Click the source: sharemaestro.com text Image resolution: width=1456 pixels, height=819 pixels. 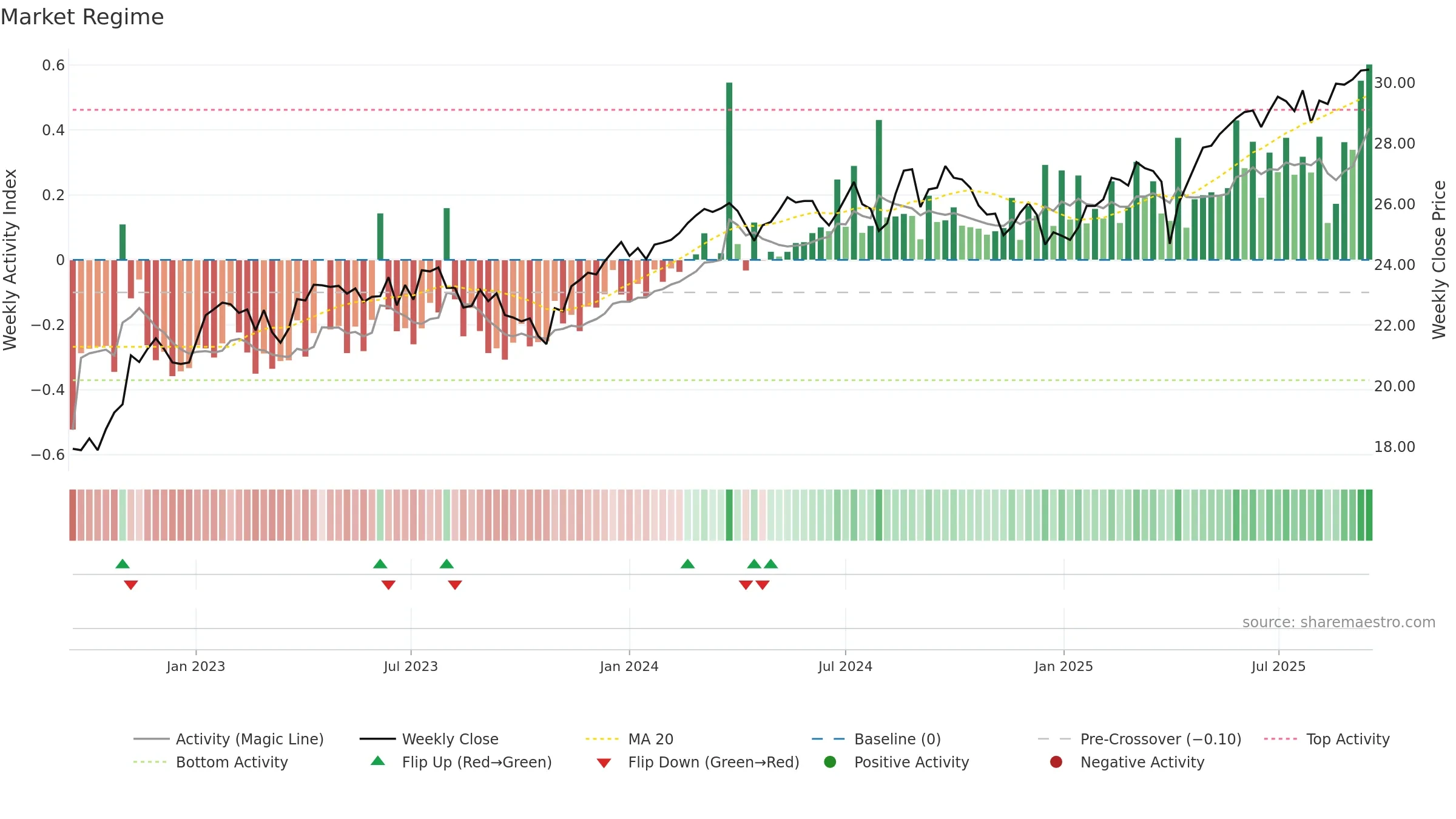pos(1339,622)
